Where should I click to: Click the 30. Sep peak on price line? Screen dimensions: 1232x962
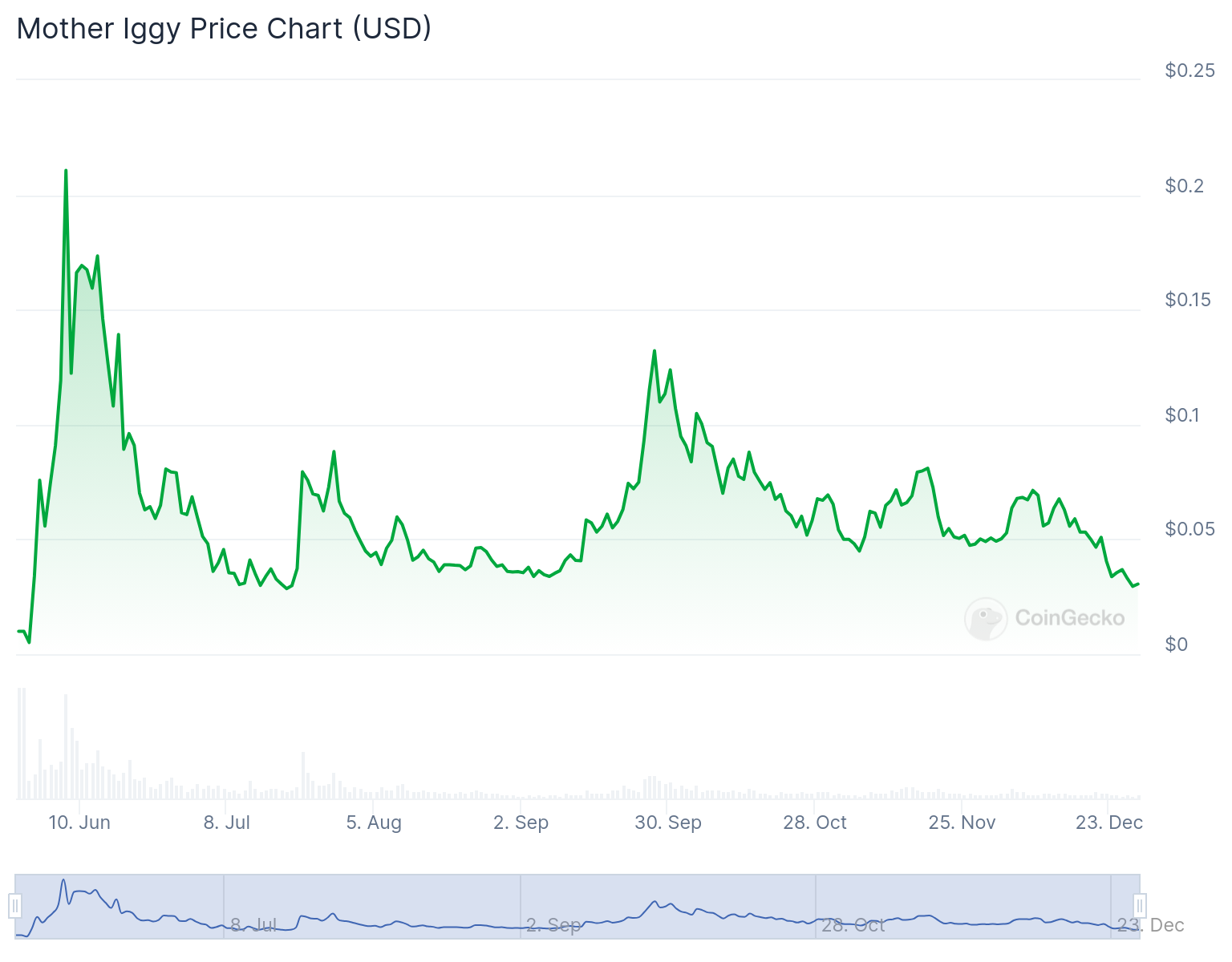[654, 350]
